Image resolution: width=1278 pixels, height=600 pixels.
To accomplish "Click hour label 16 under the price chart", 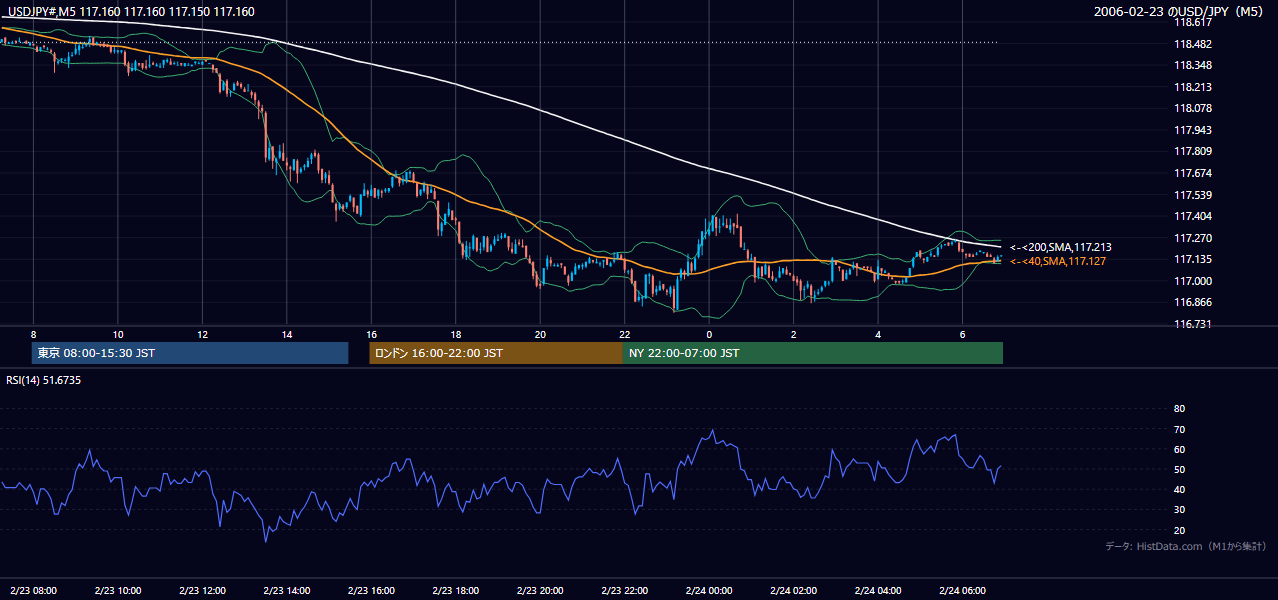I will tap(371, 334).
